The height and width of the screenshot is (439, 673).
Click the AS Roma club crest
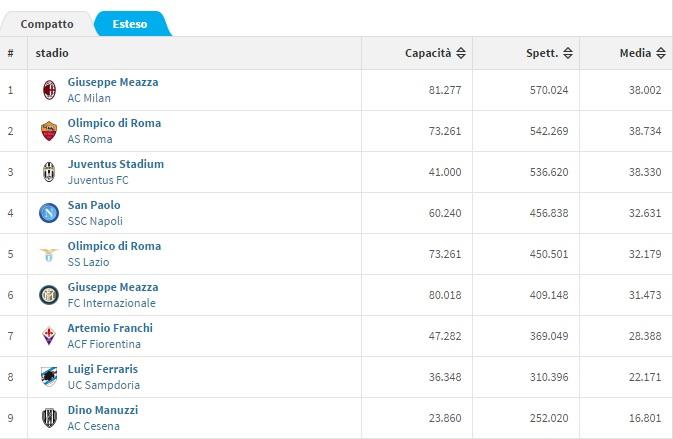[x=48, y=131]
